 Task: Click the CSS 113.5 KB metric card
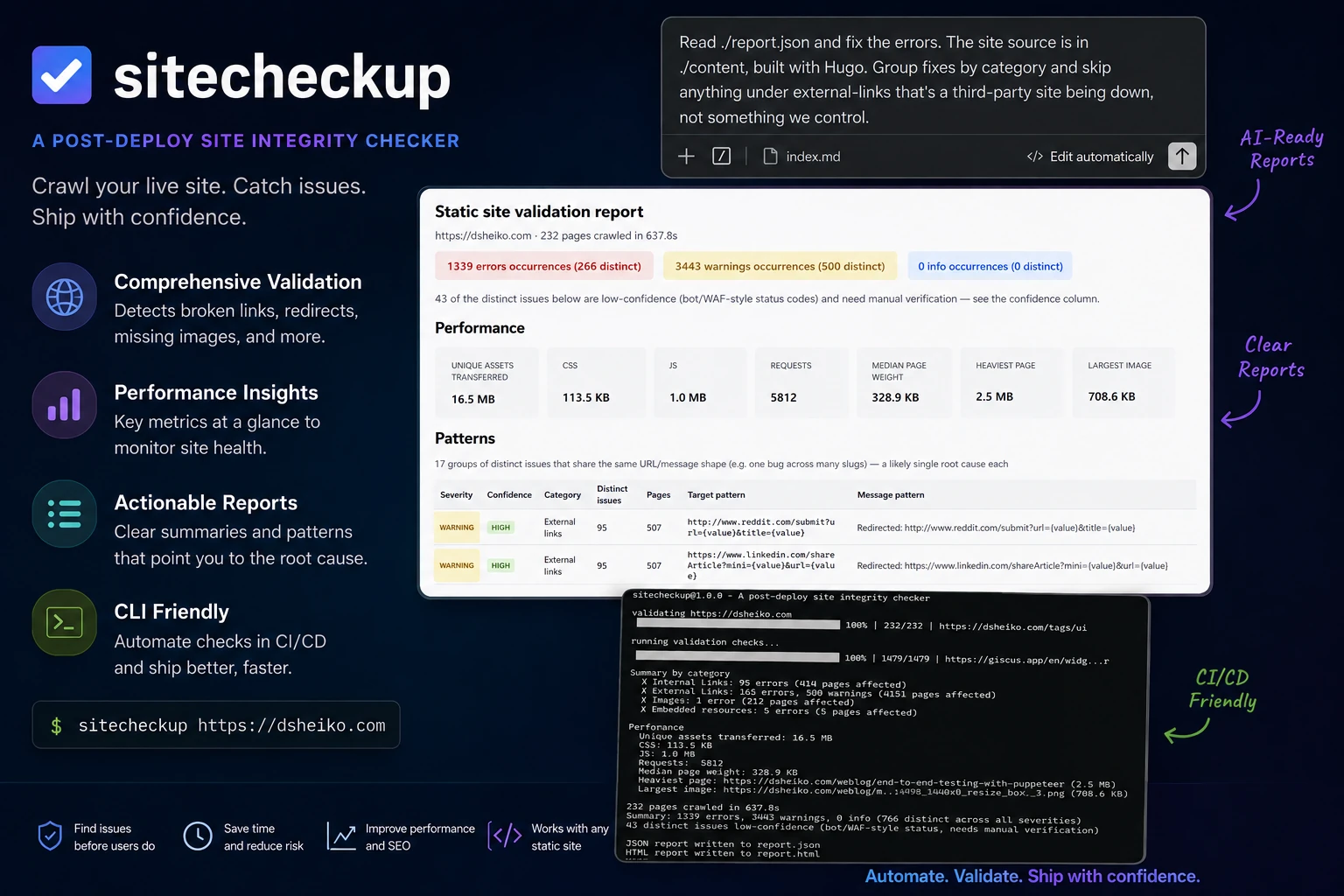(596, 381)
